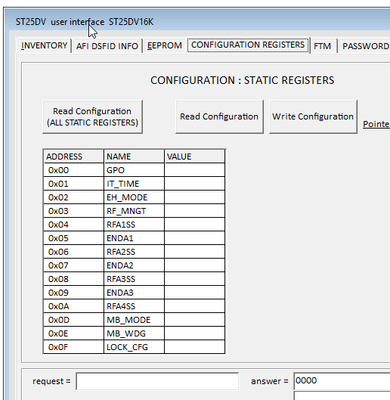Click the MB_WDG value cell
This screenshot has width=390, height=400.
194,334
